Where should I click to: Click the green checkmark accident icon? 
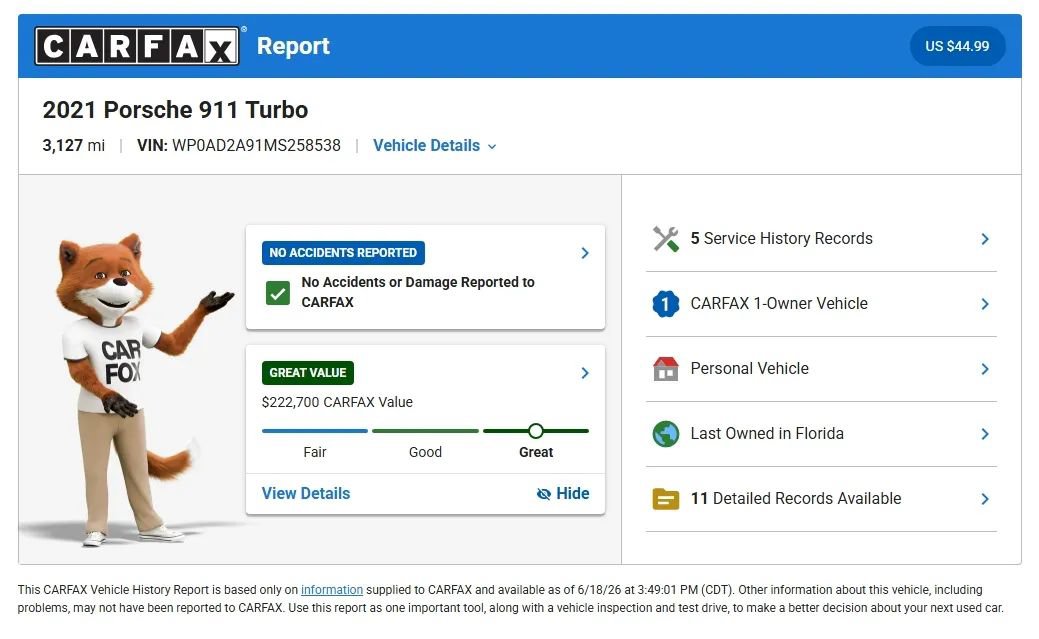(278, 292)
